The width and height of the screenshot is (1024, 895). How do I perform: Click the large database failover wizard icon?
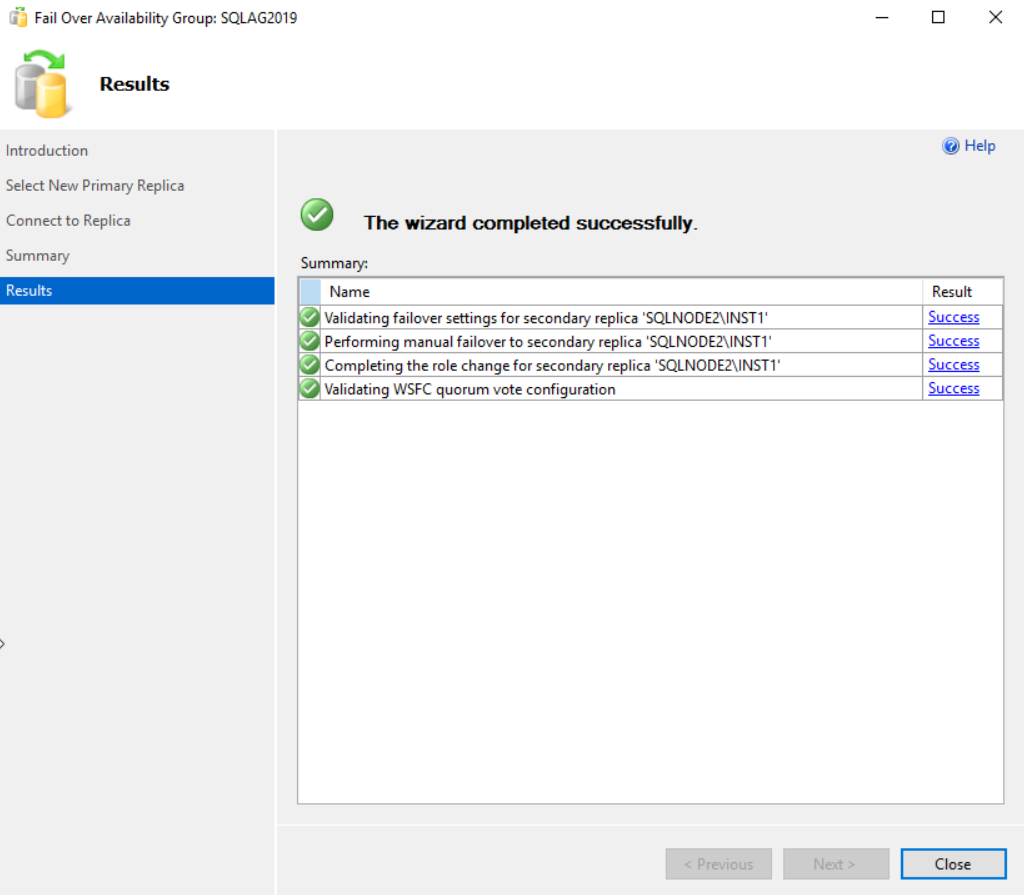(42, 84)
